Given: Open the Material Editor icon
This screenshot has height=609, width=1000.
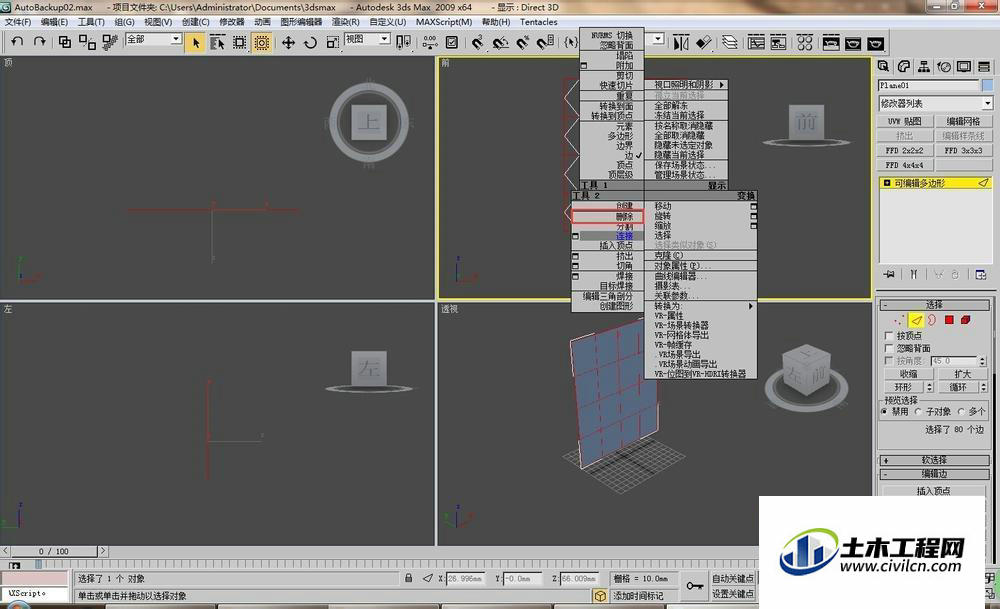Looking at the screenshot, I should coord(805,43).
